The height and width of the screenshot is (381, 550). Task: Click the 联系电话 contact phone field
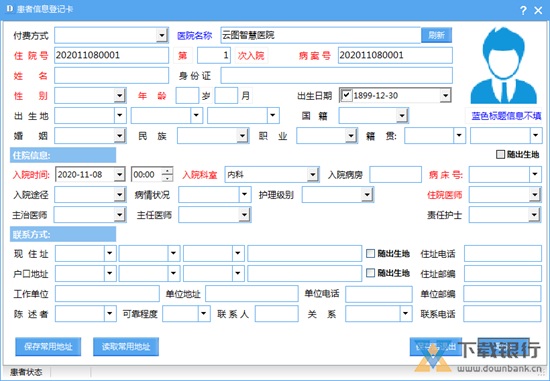pos(502,314)
